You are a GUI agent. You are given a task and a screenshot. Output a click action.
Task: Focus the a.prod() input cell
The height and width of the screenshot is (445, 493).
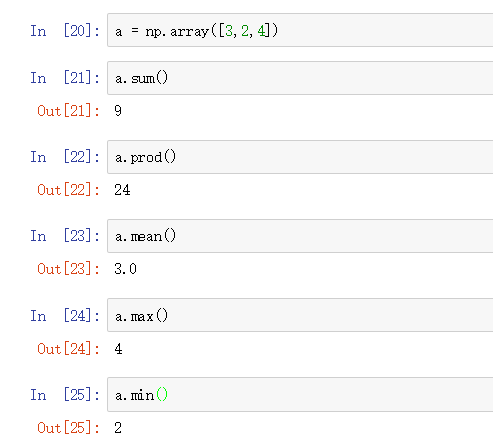[300, 157]
